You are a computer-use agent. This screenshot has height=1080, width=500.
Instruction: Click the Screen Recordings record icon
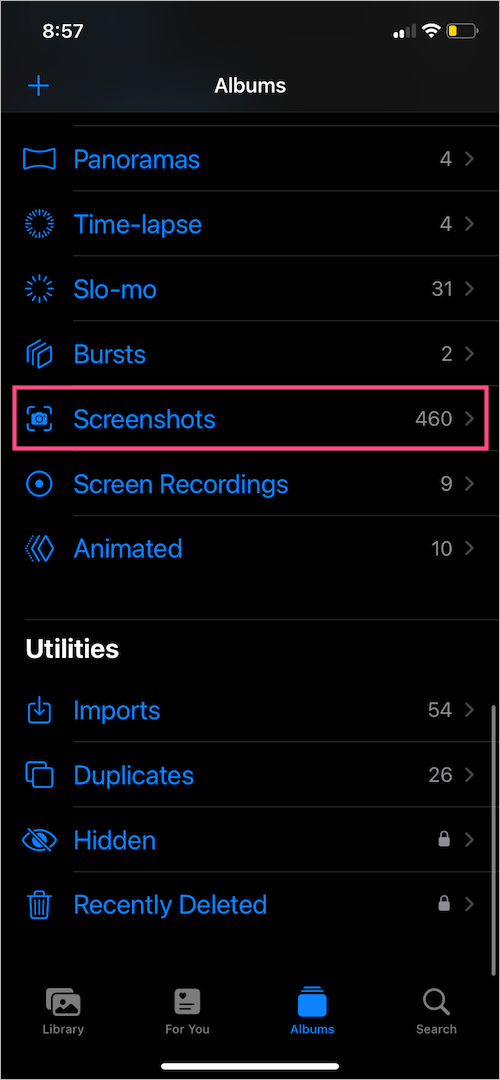coord(39,484)
